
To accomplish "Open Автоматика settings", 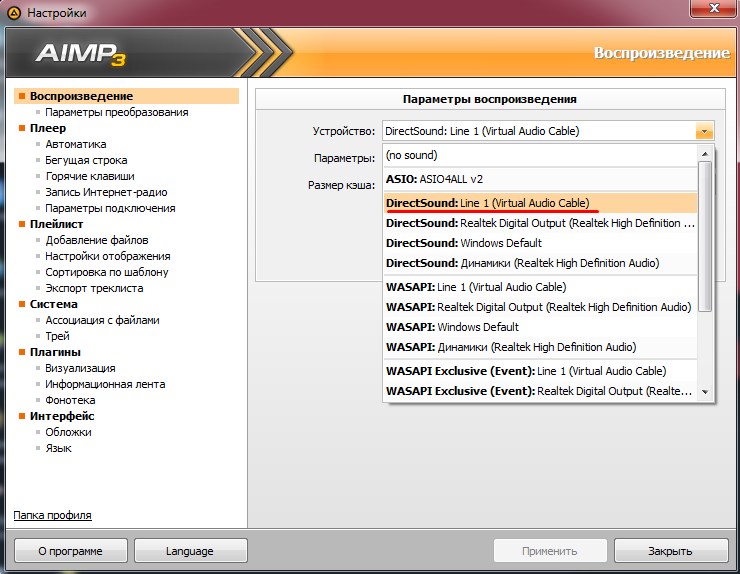I will (76, 144).
